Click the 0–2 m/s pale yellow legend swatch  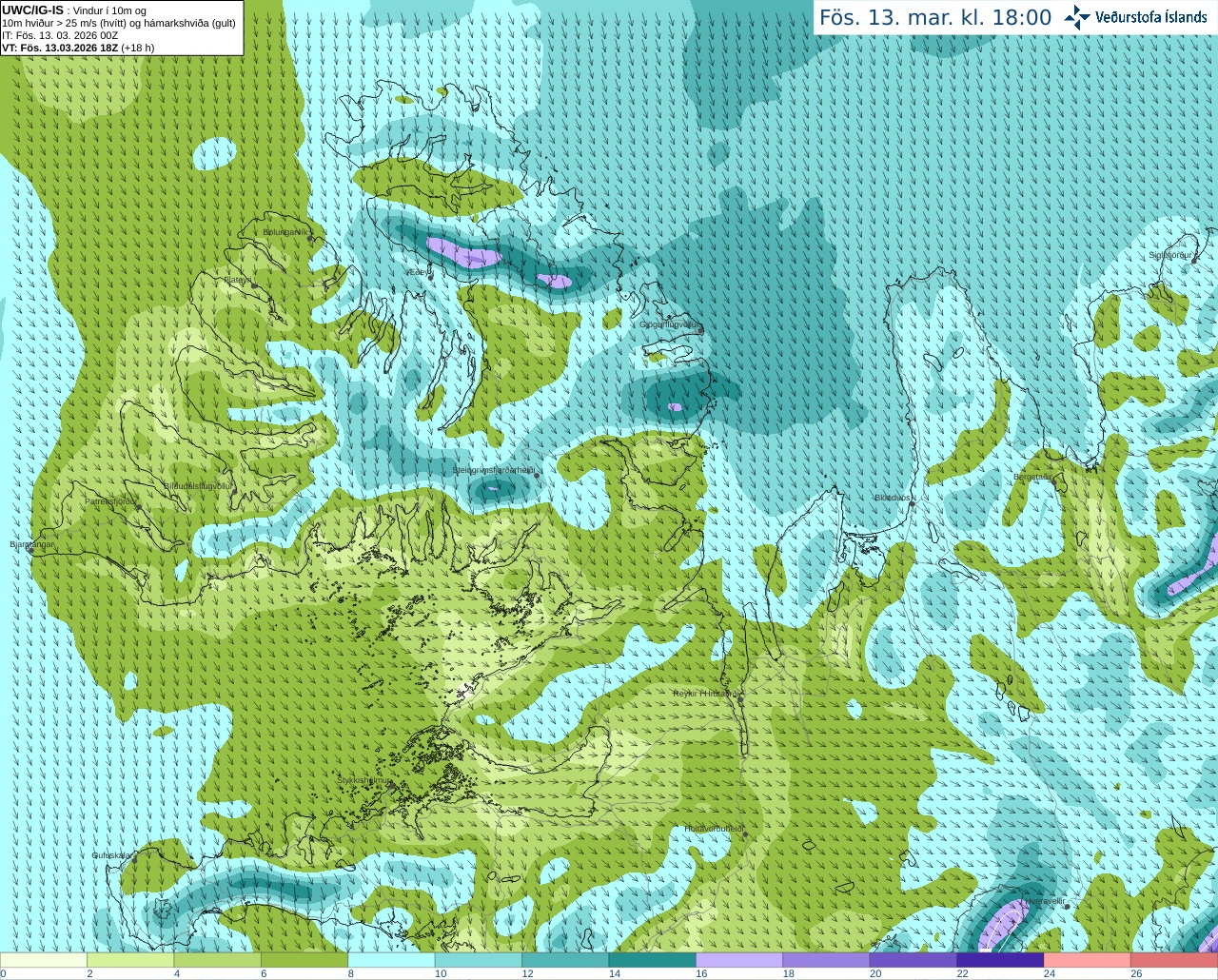coord(44,960)
